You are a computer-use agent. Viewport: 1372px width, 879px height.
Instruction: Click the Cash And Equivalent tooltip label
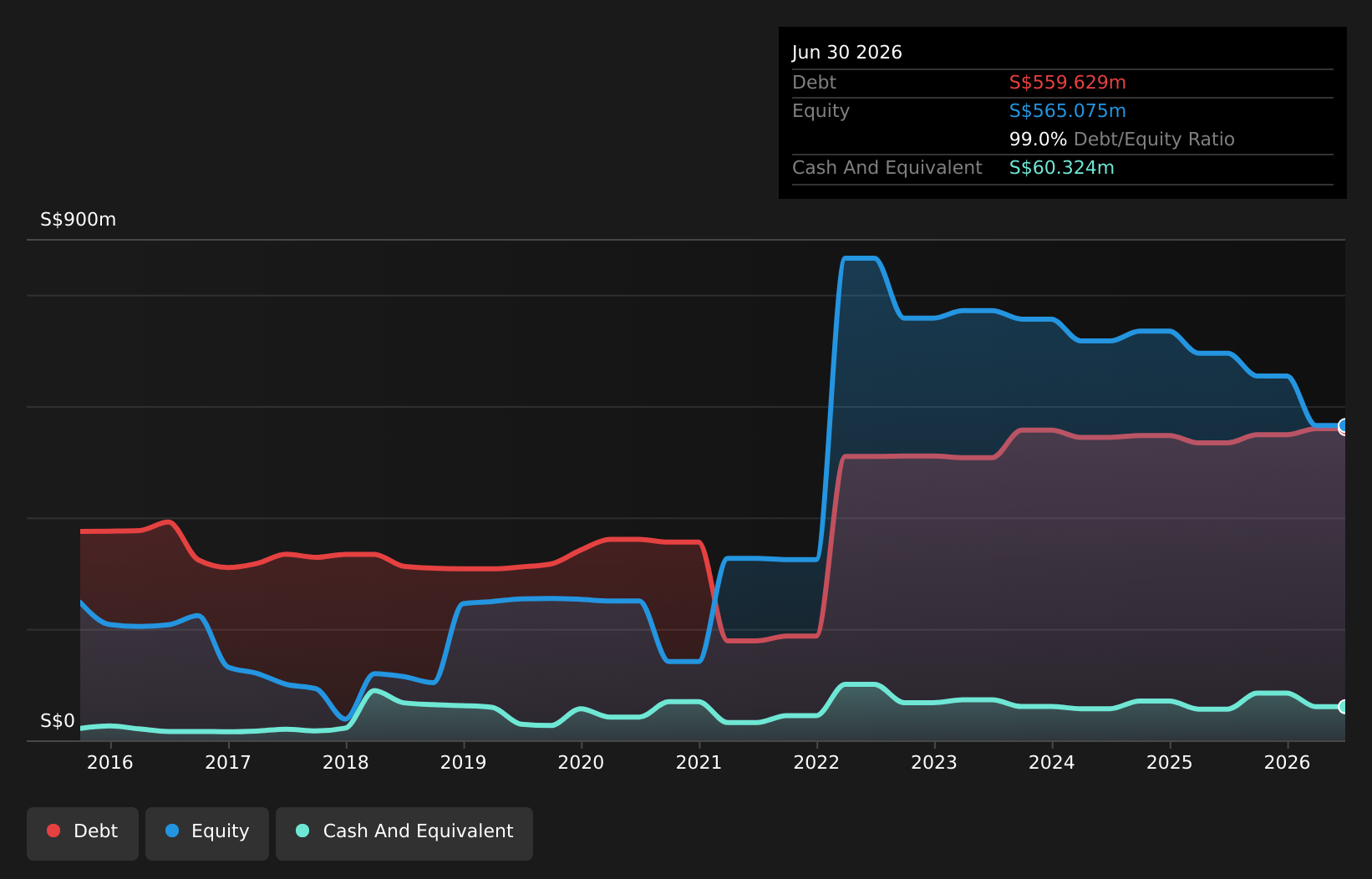tap(887, 168)
